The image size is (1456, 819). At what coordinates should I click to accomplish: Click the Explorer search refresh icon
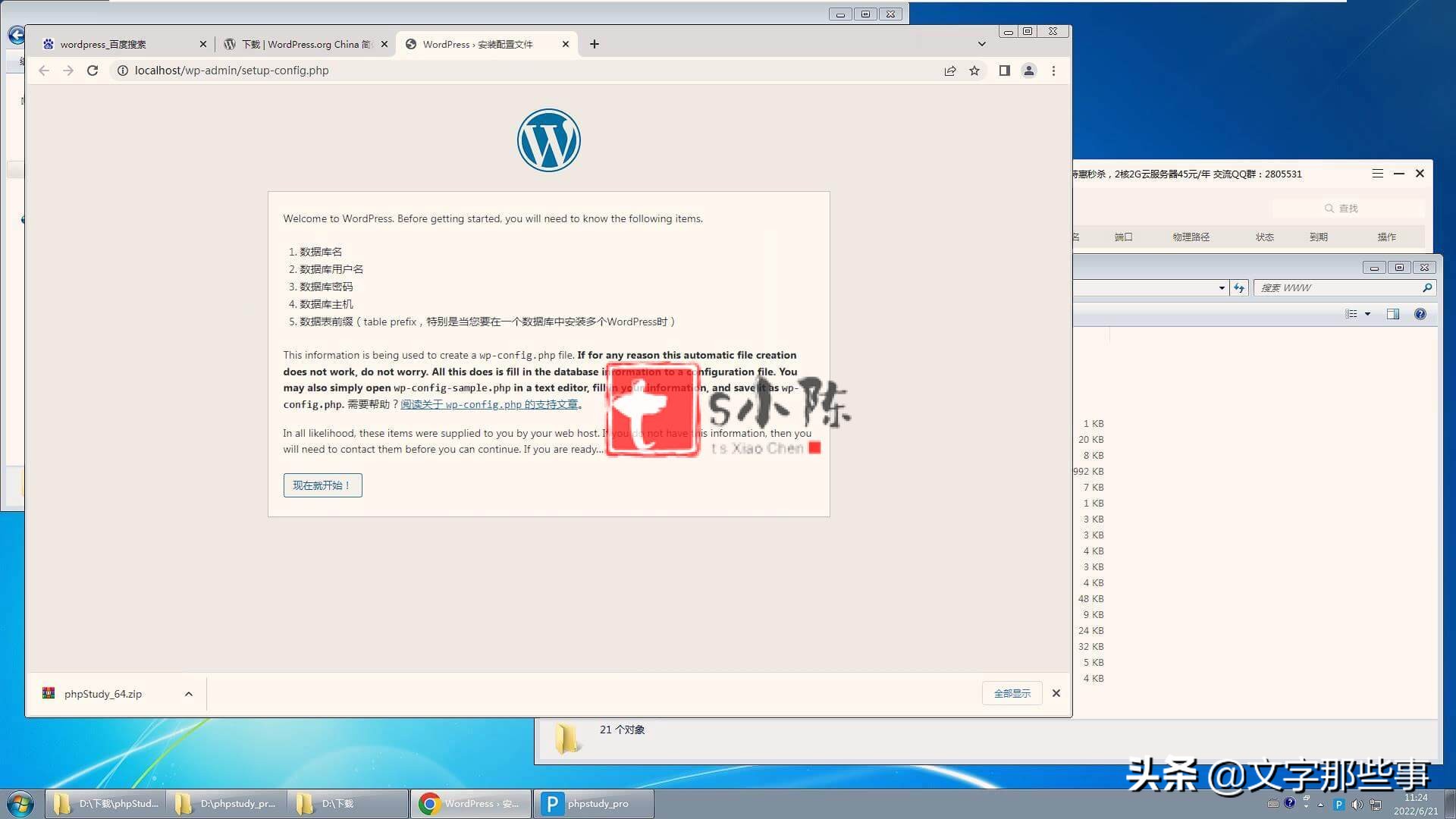[1239, 287]
